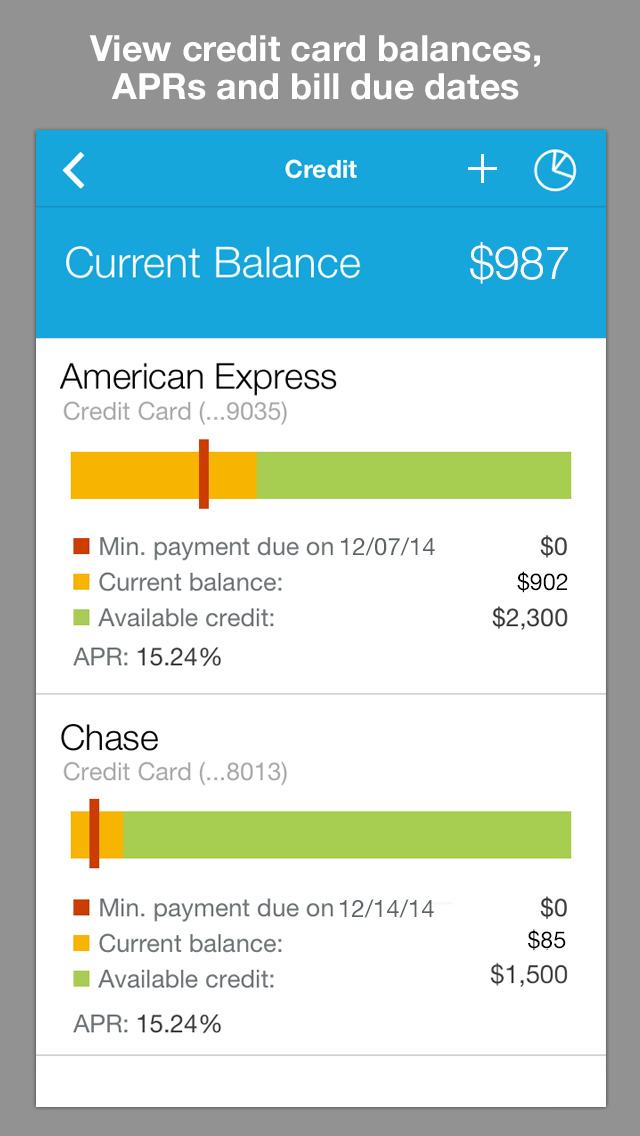This screenshot has width=640, height=1136.
Task: Open the pie chart view icon
Action: [555, 170]
